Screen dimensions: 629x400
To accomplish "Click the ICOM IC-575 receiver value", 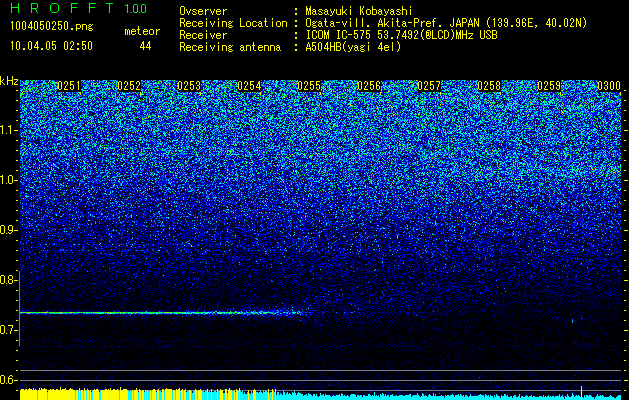I will 401,35.
